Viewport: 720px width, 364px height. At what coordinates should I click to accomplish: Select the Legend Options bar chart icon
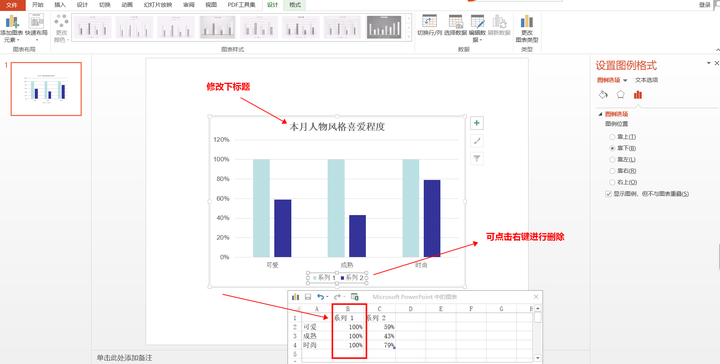(x=638, y=95)
